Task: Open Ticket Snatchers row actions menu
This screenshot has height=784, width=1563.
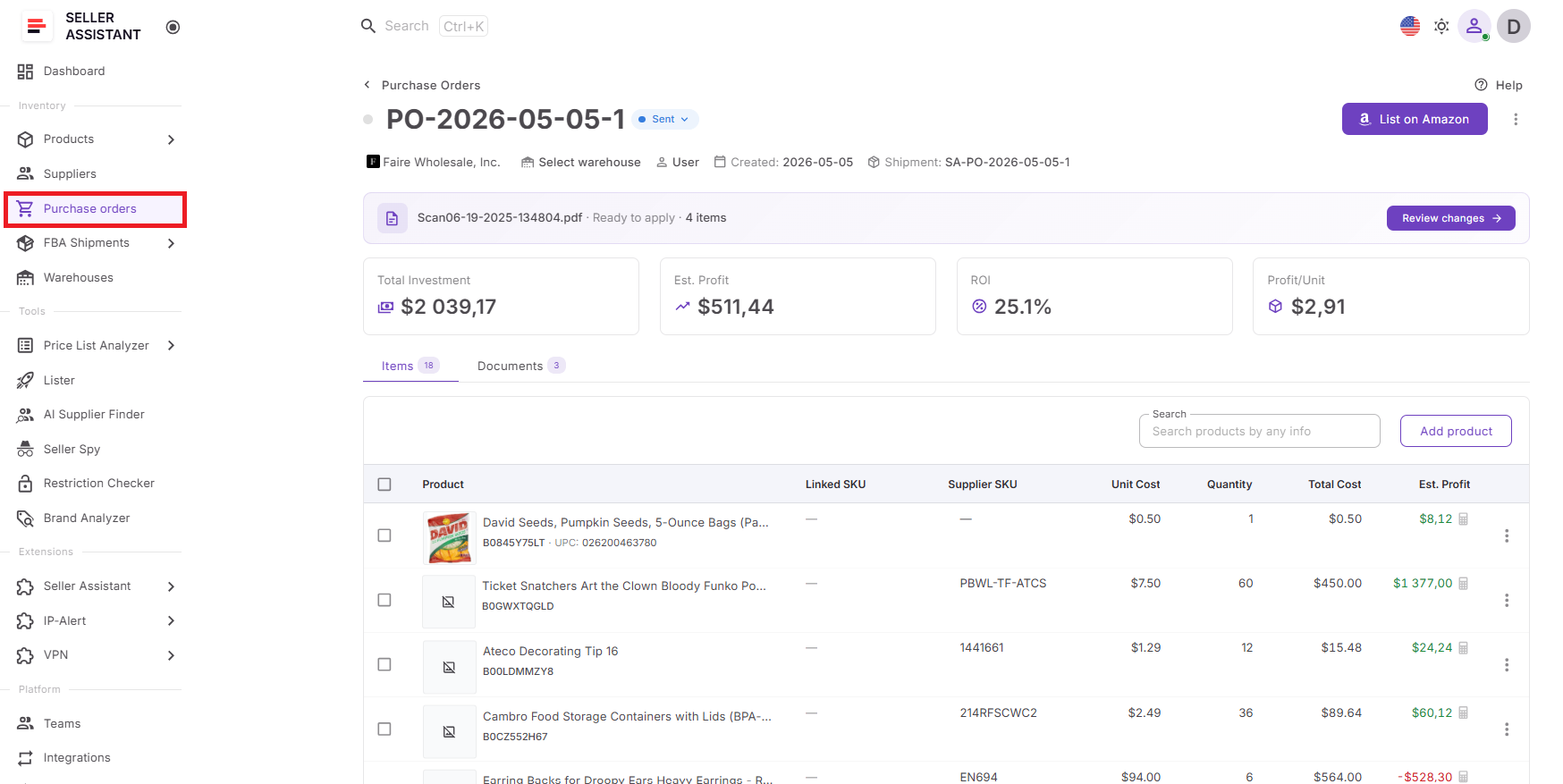Action: [x=1507, y=600]
